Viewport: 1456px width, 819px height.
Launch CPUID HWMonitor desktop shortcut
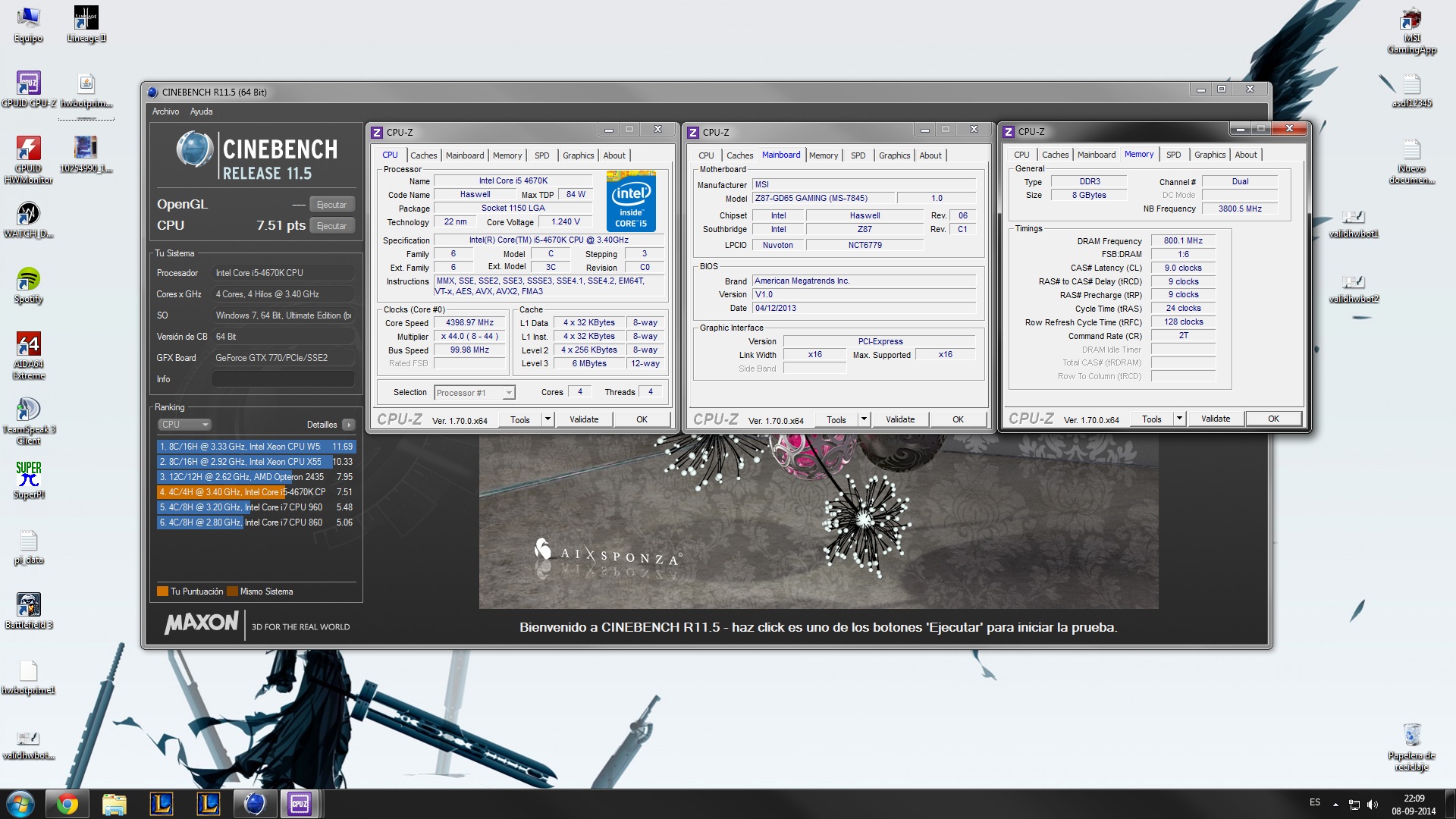point(29,160)
